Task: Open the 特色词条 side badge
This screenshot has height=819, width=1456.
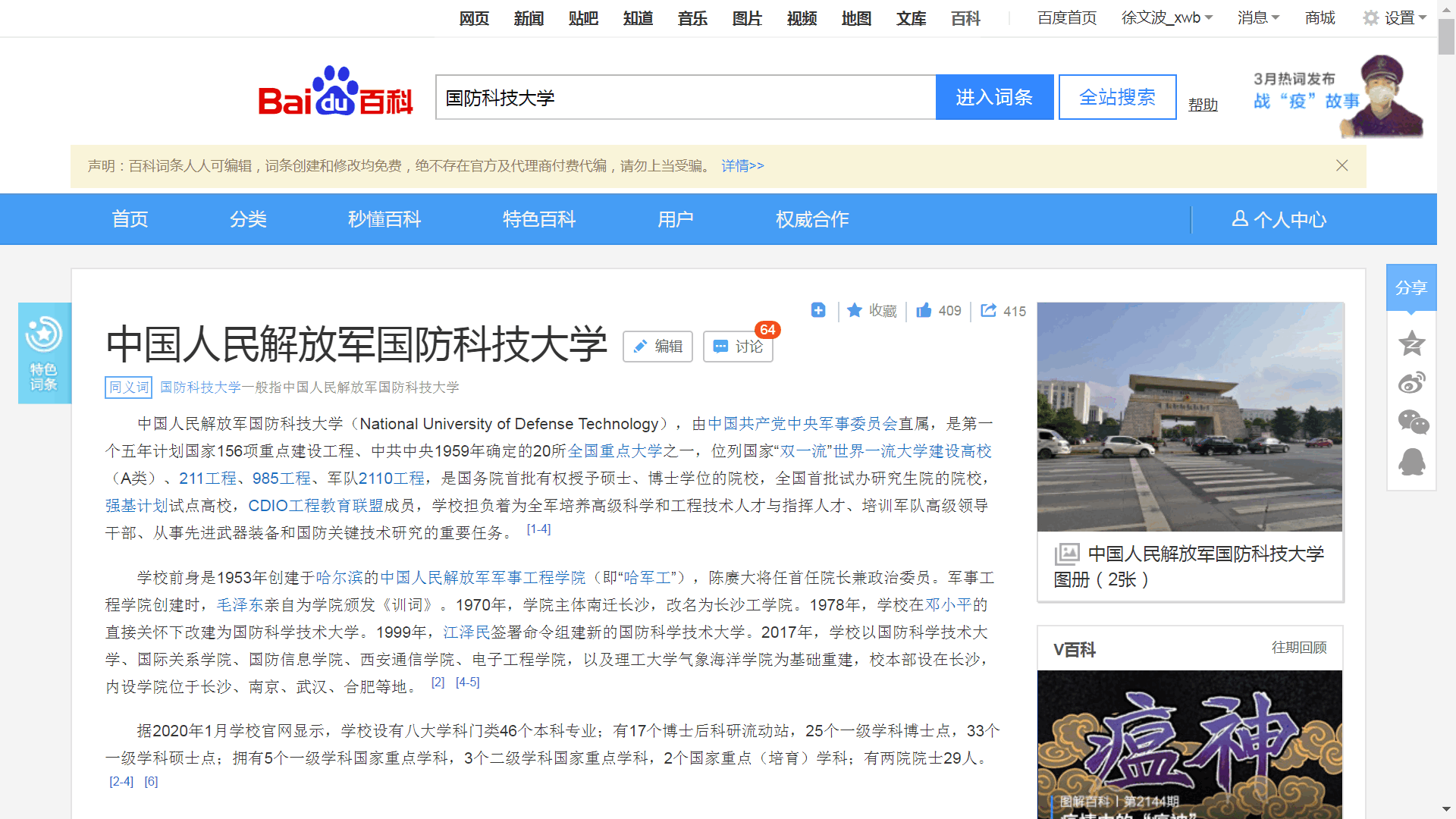Action: point(44,353)
